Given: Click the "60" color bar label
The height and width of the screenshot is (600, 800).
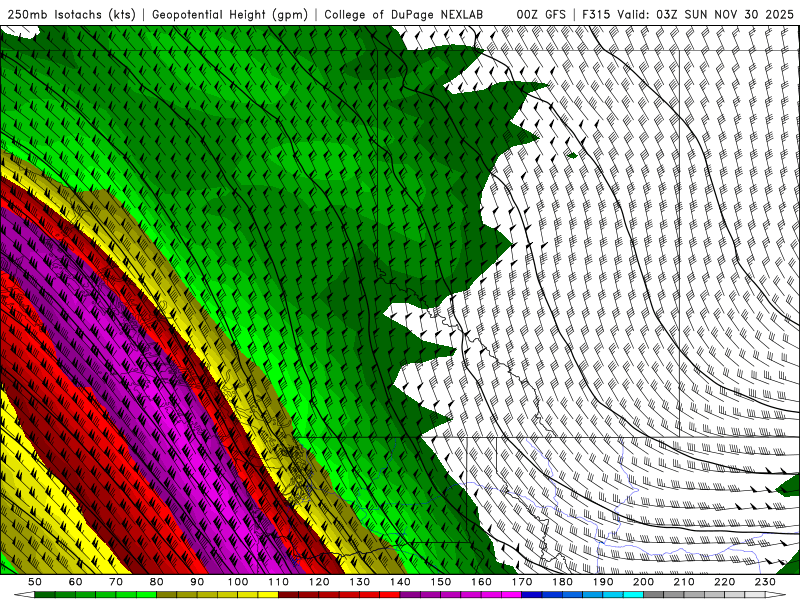Looking at the screenshot, I should (75, 582).
